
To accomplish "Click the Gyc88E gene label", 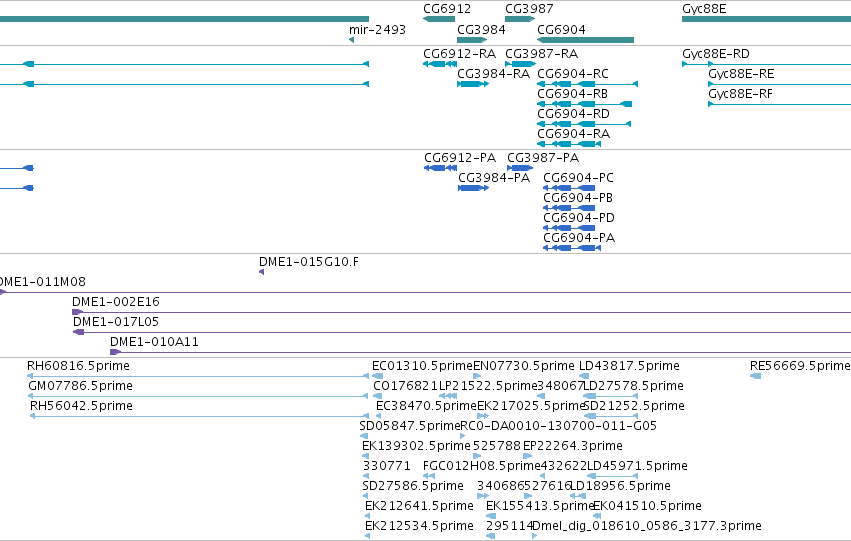I will (704, 9).
